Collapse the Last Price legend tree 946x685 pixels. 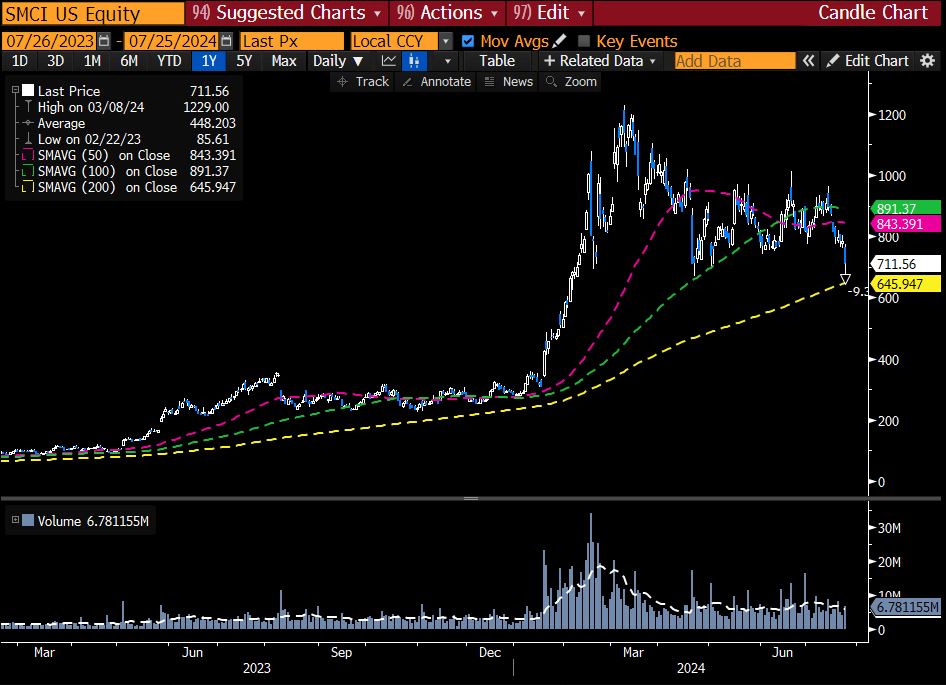[x=16, y=91]
